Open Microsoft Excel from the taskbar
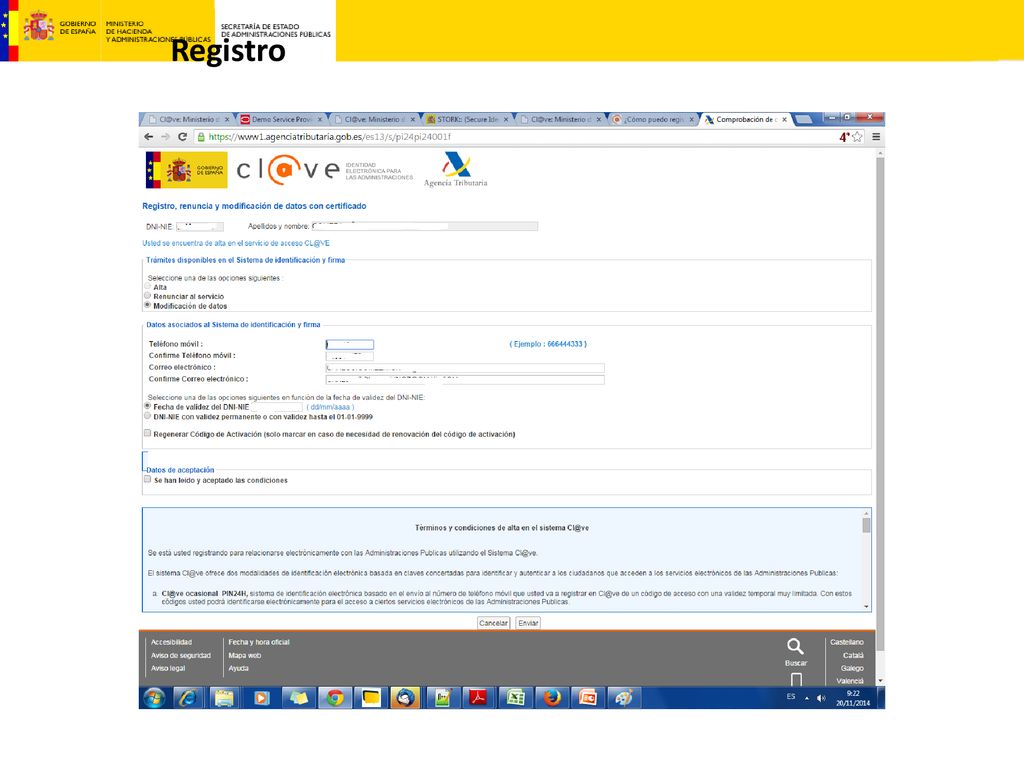The width and height of the screenshot is (1024, 768). click(515, 698)
